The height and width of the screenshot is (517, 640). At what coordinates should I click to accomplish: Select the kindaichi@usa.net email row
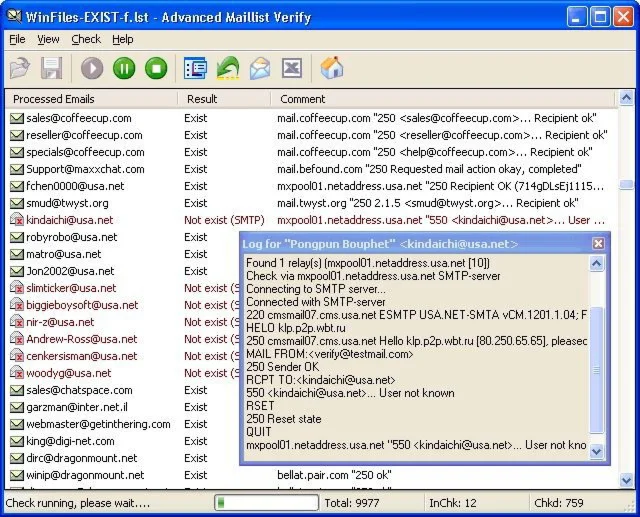click(70, 220)
